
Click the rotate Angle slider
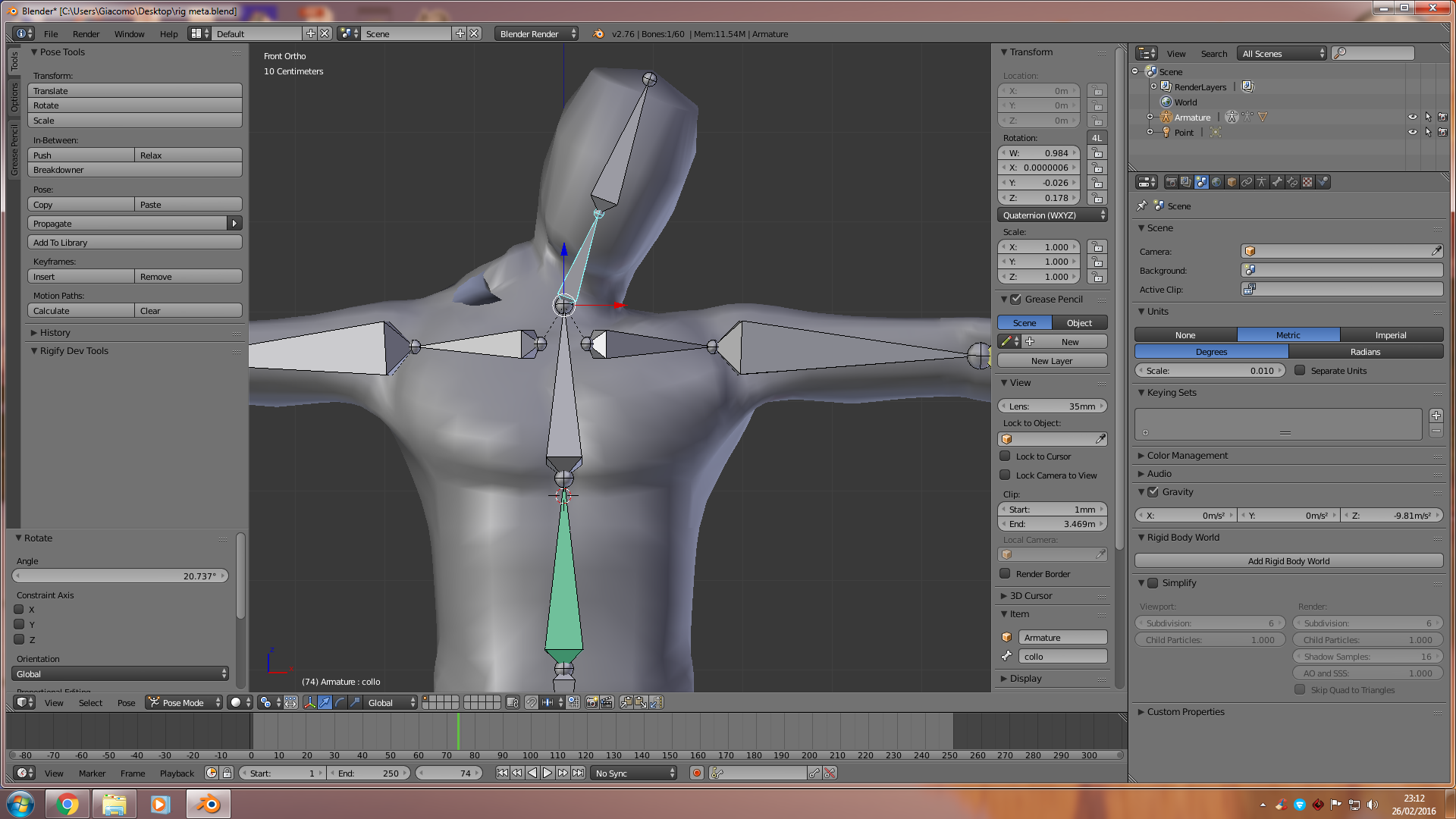tap(120, 576)
